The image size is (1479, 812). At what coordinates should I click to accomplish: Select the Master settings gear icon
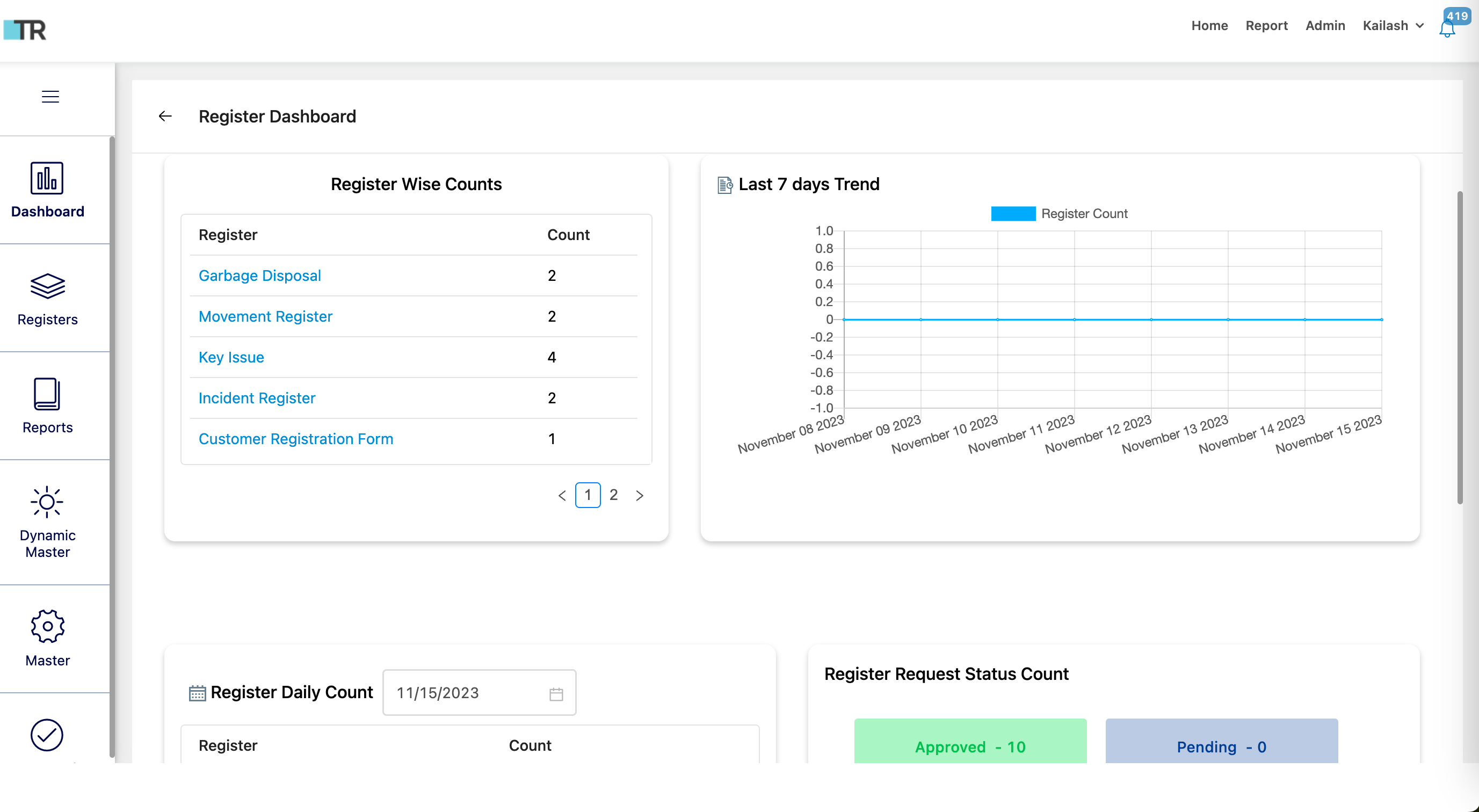47,626
